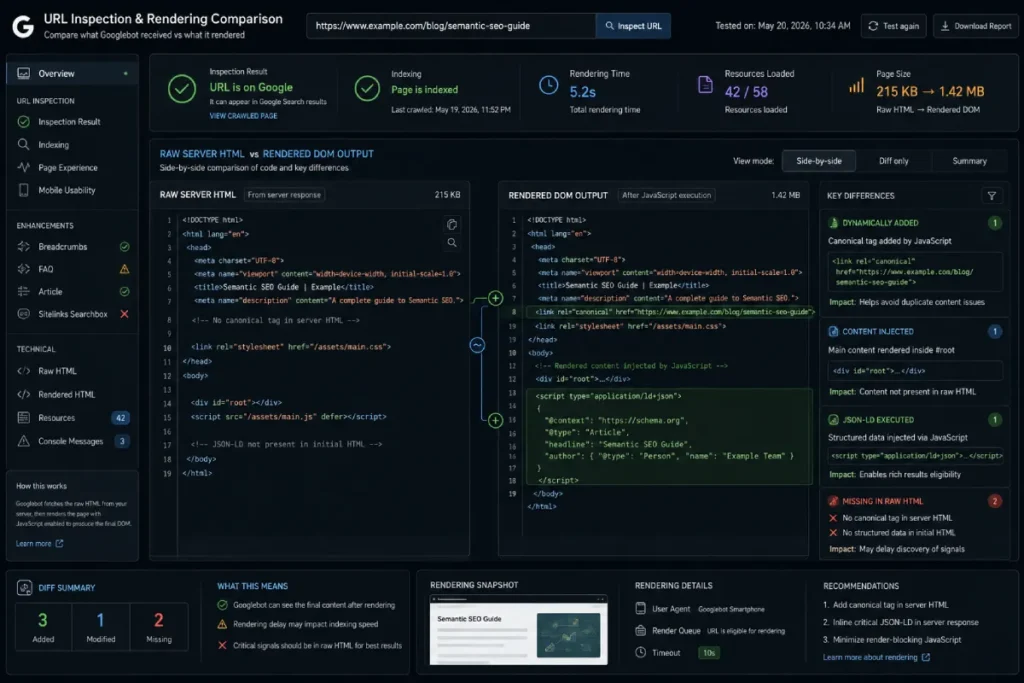Click the Missing in Raw HTML count badge 2

[995, 501]
